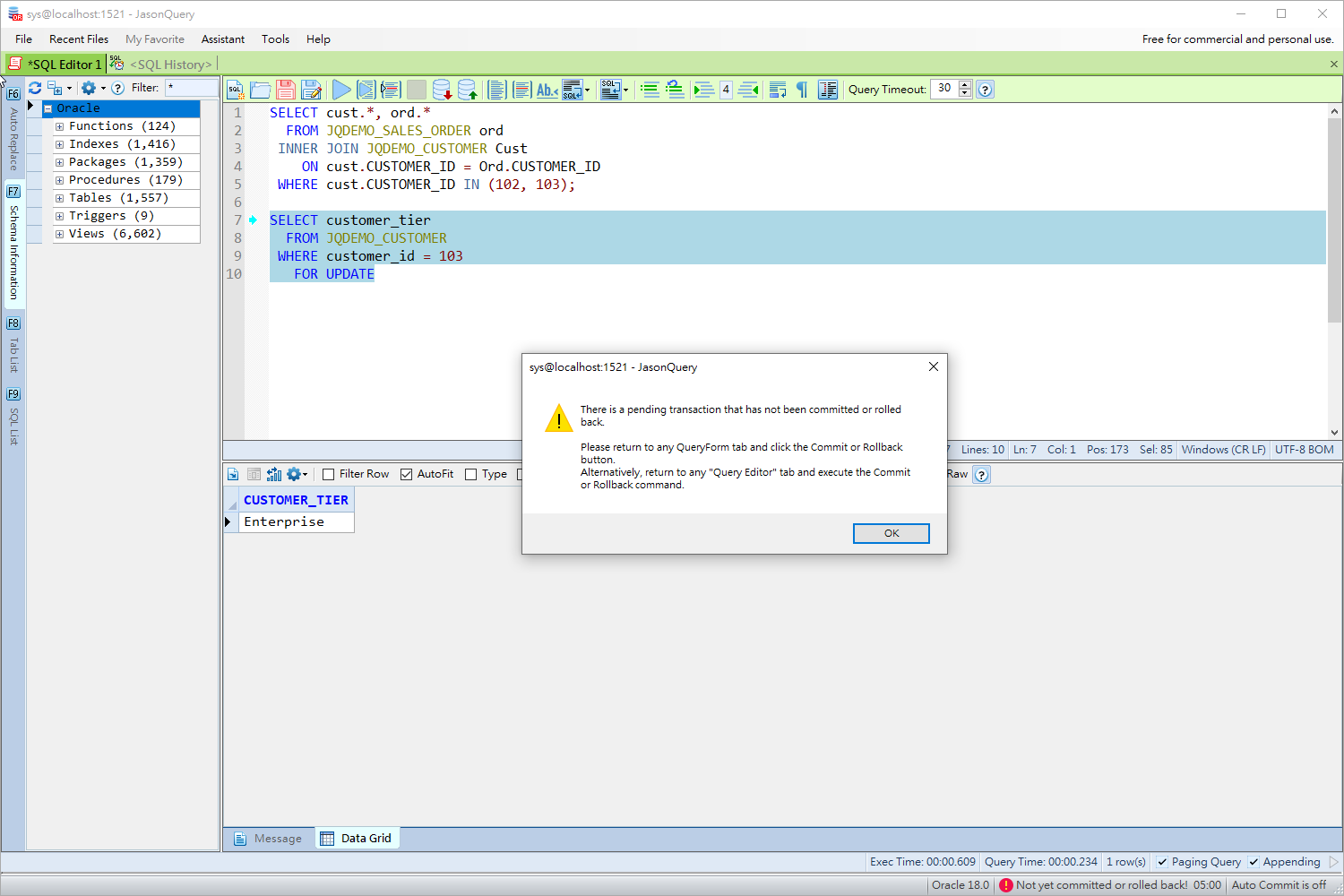The width and height of the screenshot is (1344, 896).
Task: Click the help icon in schema panel
Action: [117, 88]
